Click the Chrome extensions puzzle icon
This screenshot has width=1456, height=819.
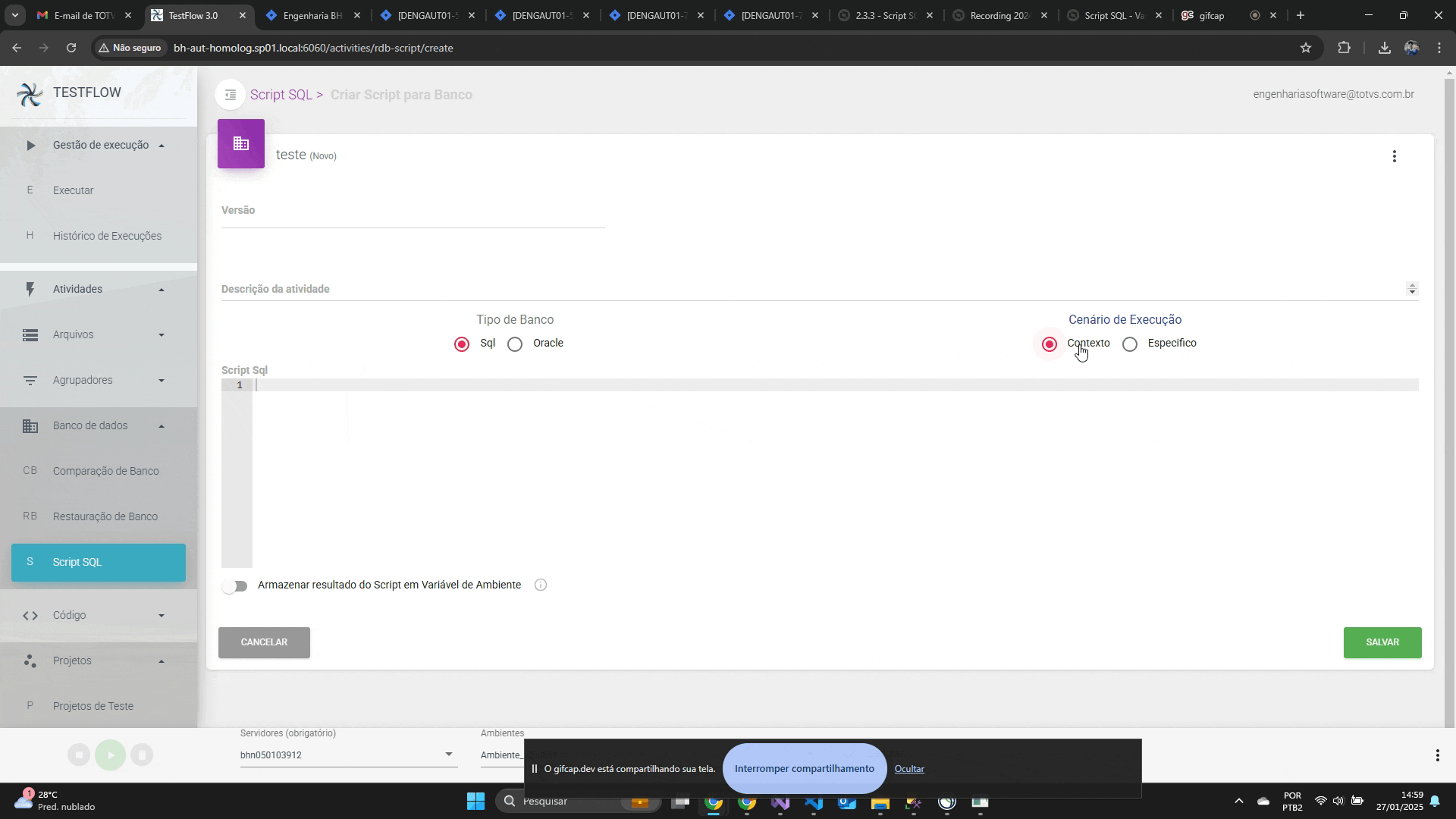click(1344, 48)
